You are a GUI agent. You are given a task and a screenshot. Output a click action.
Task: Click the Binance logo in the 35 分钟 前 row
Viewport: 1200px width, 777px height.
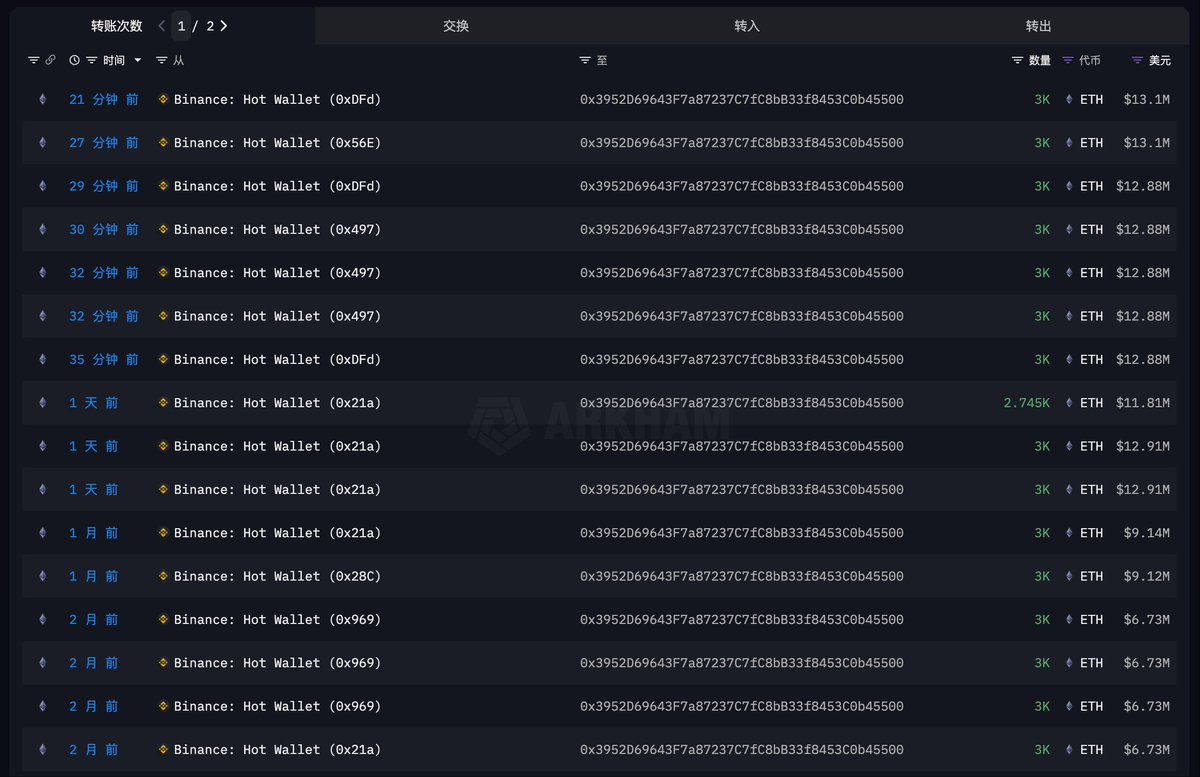tap(164, 360)
